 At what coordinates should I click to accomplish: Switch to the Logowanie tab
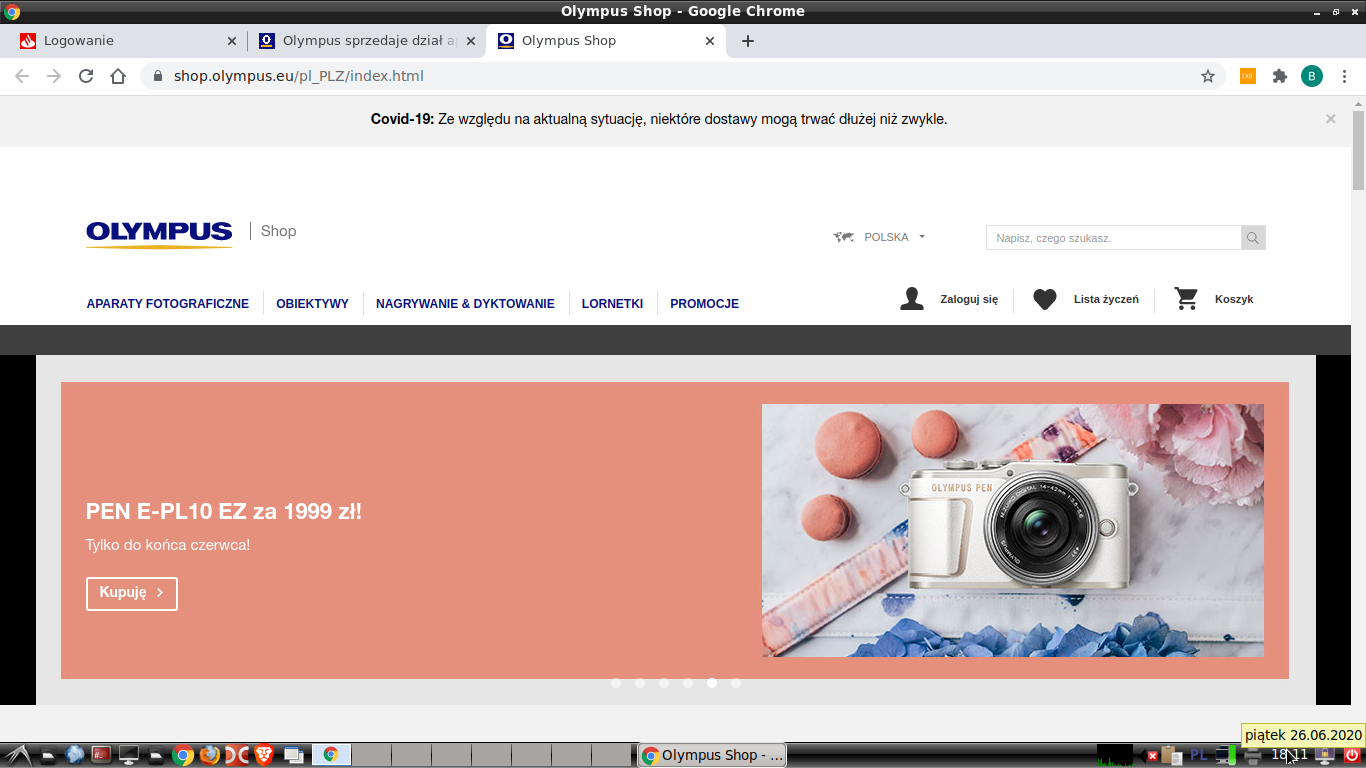(x=120, y=41)
